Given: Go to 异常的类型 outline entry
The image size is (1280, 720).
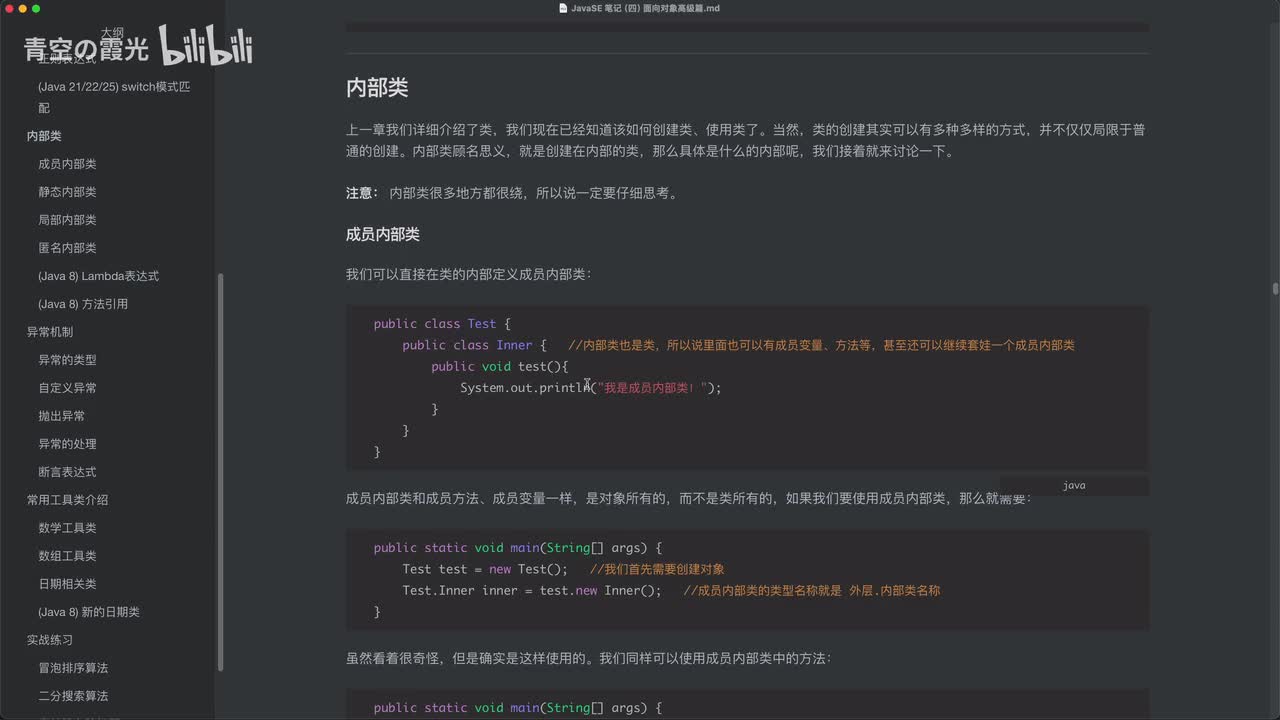Looking at the screenshot, I should click(x=67, y=360).
